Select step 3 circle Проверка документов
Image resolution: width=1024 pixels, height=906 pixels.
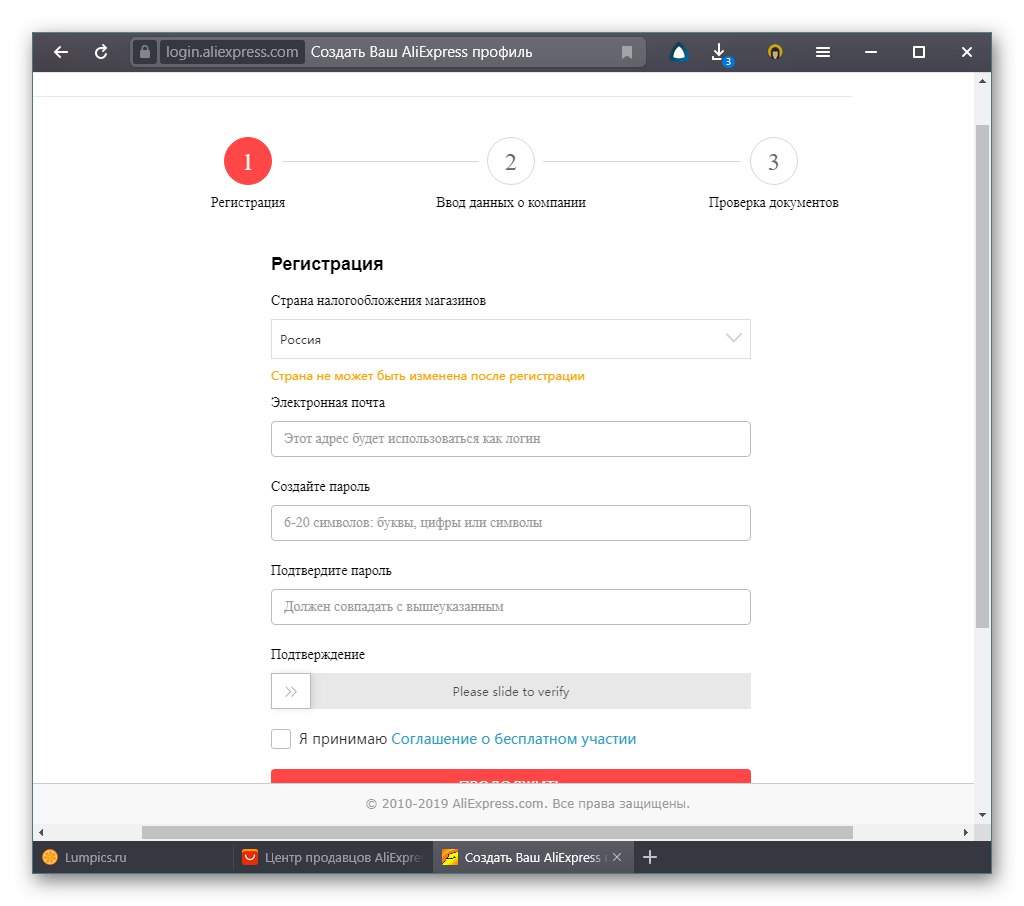(x=773, y=161)
